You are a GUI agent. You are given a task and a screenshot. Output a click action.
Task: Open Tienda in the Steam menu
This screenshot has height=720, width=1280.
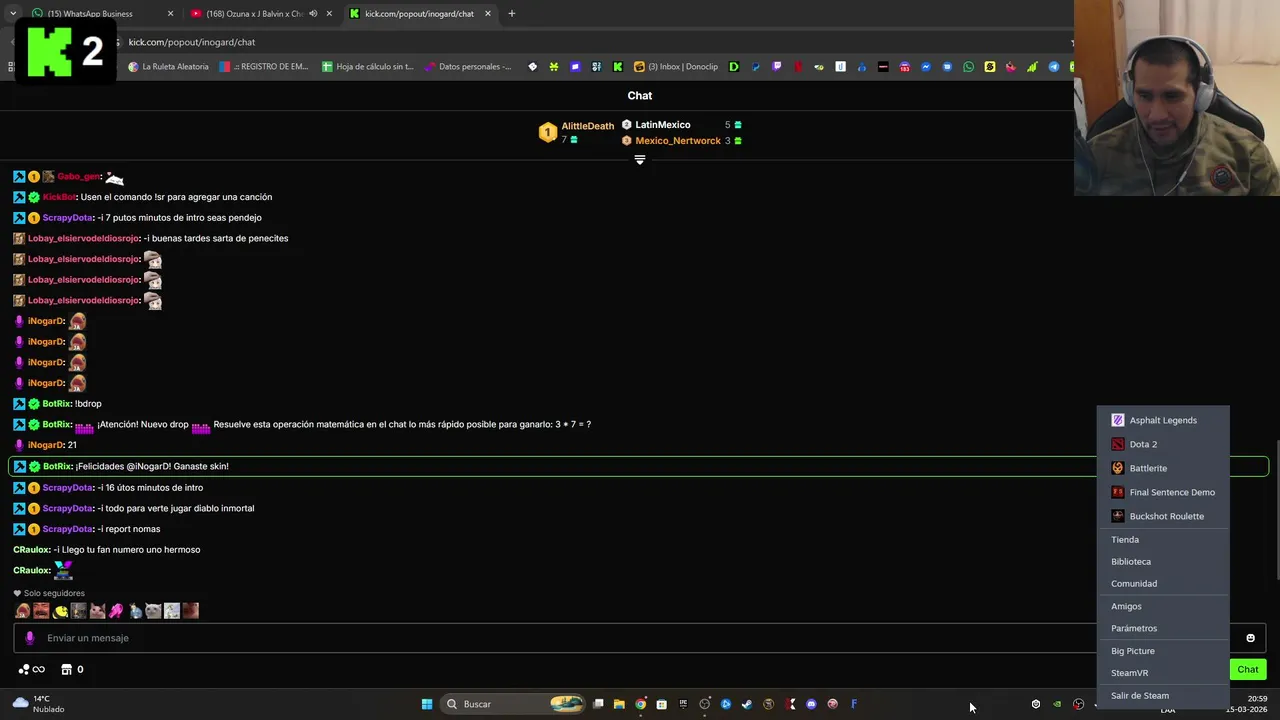coord(1162,539)
